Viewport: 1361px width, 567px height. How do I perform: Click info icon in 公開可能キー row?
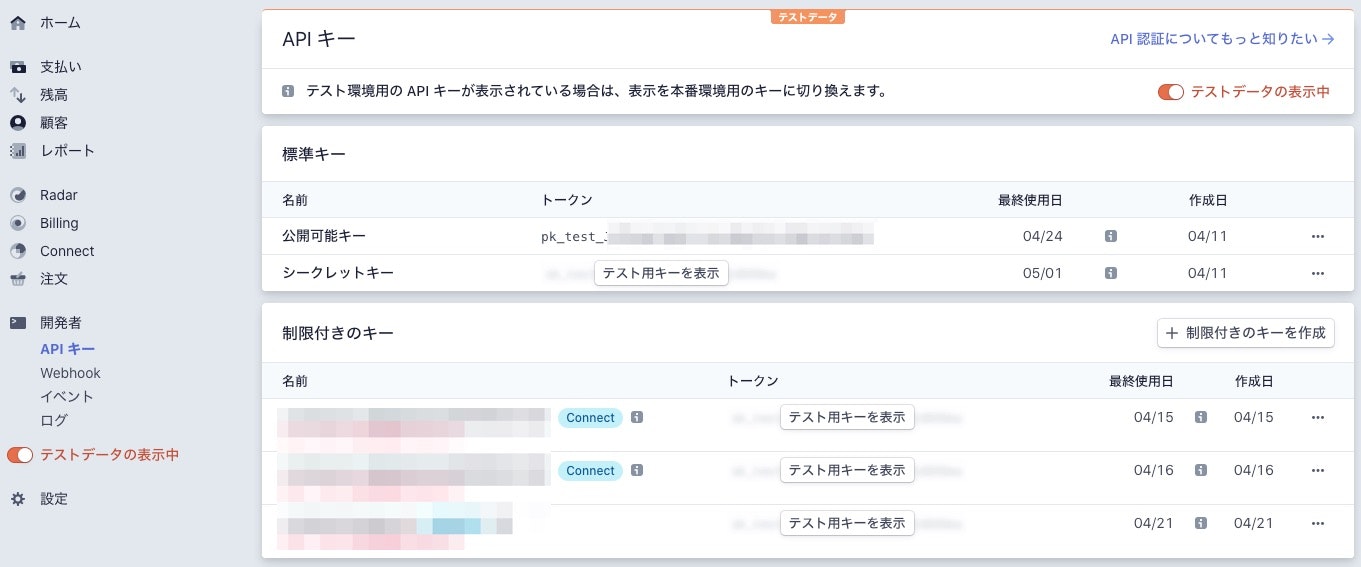coord(1111,236)
